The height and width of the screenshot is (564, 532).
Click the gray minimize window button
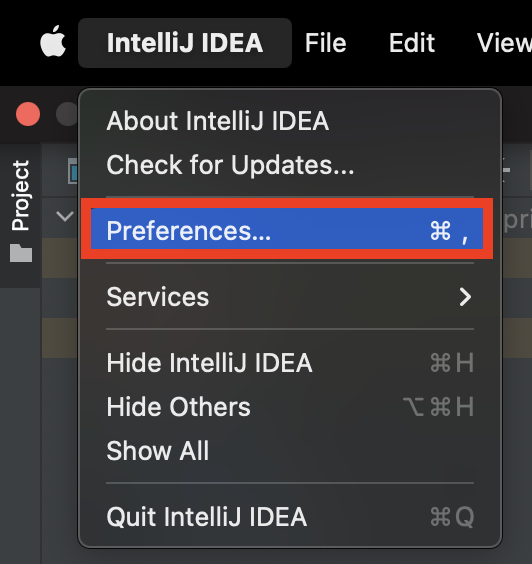click(x=67, y=114)
